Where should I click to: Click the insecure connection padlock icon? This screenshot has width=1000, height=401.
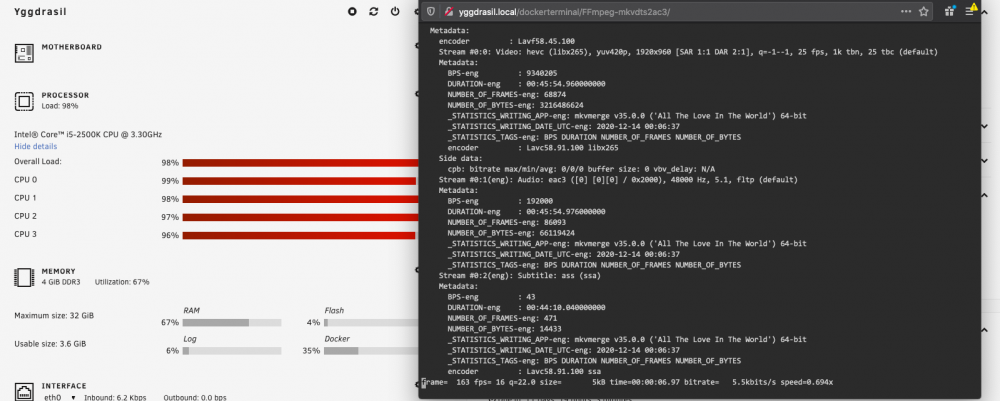click(448, 11)
